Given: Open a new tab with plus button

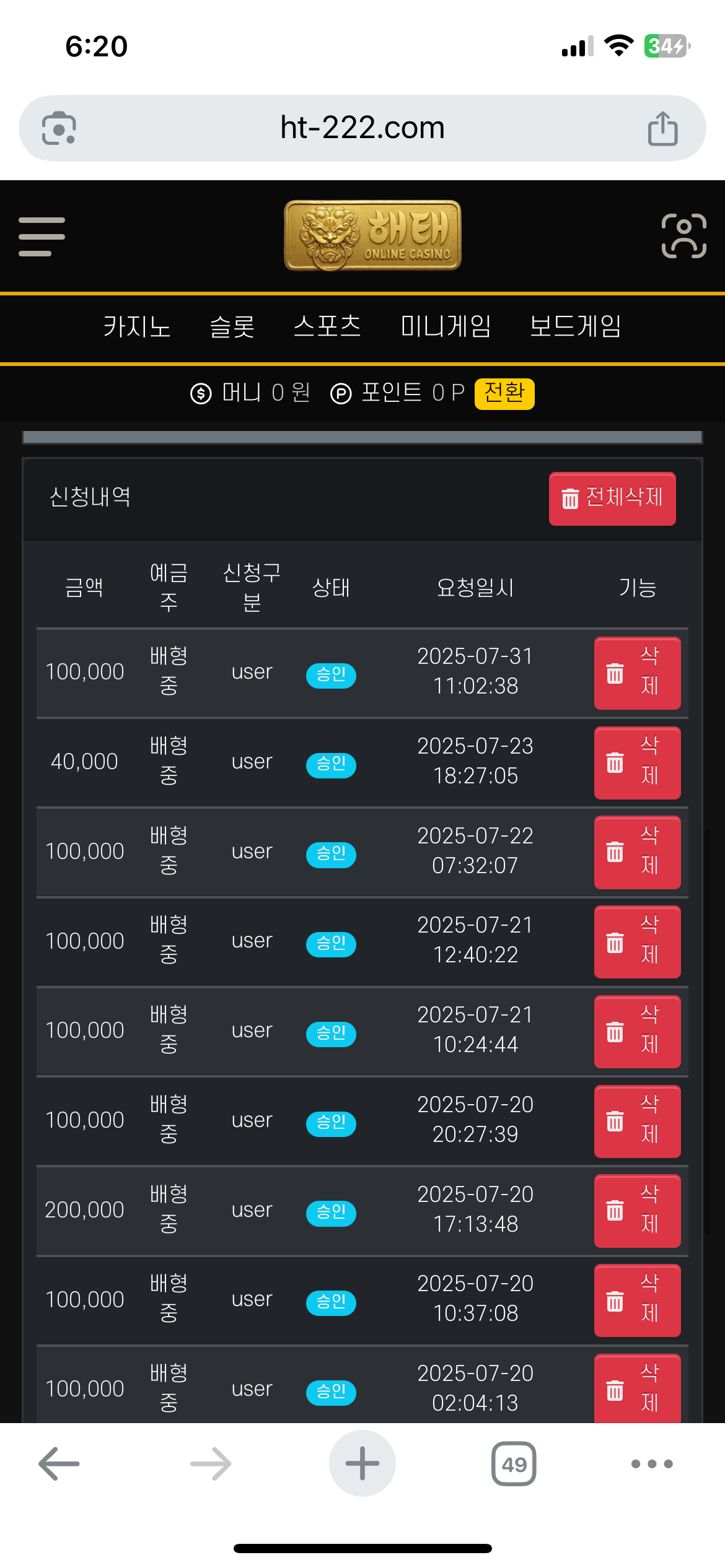Looking at the screenshot, I should (362, 1464).
